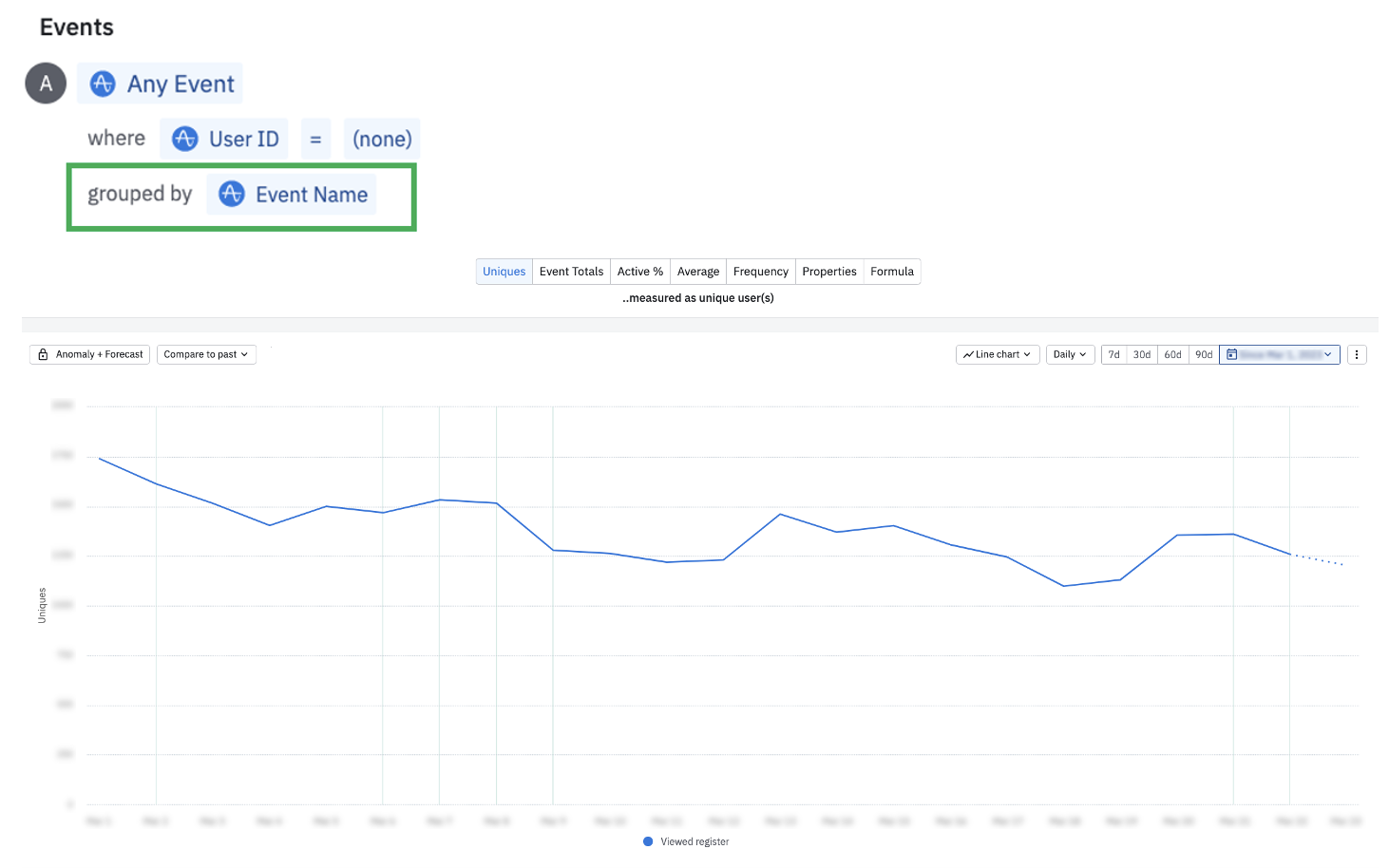
Task: Click the Amplitude icon beside Any Event
Action: tap(103, 84)
